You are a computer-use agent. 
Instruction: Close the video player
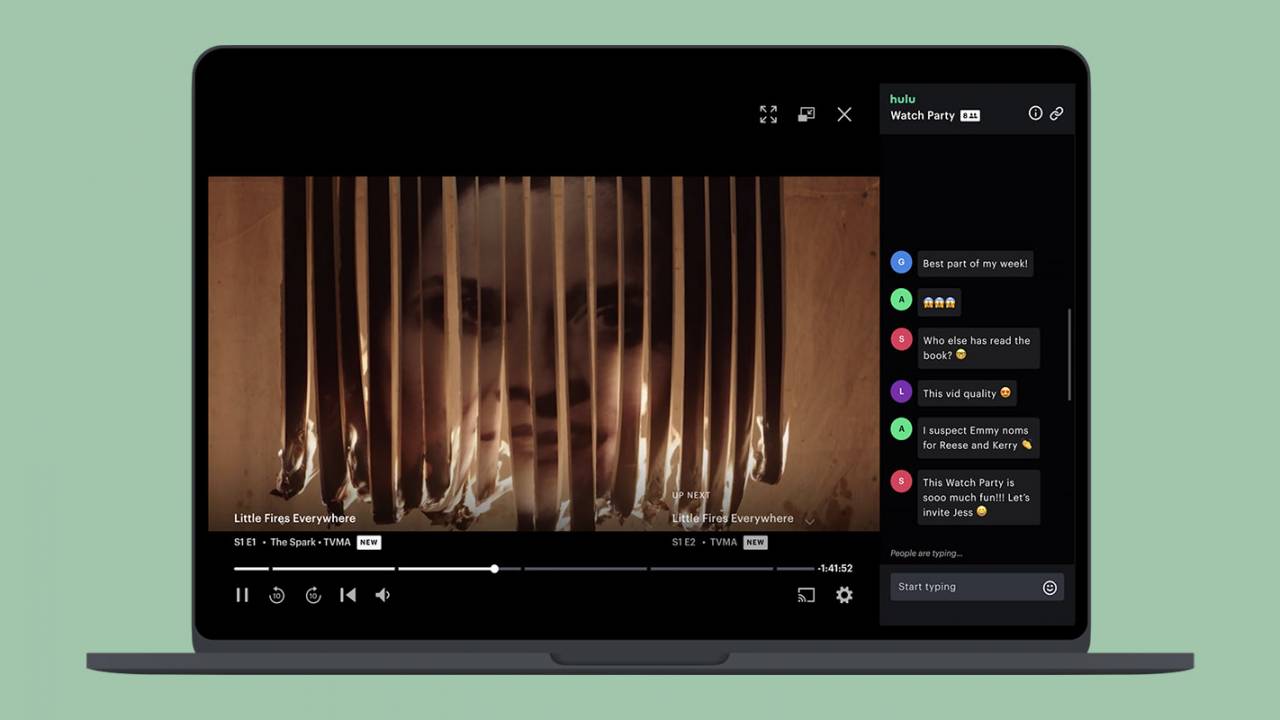coord(844,114)
